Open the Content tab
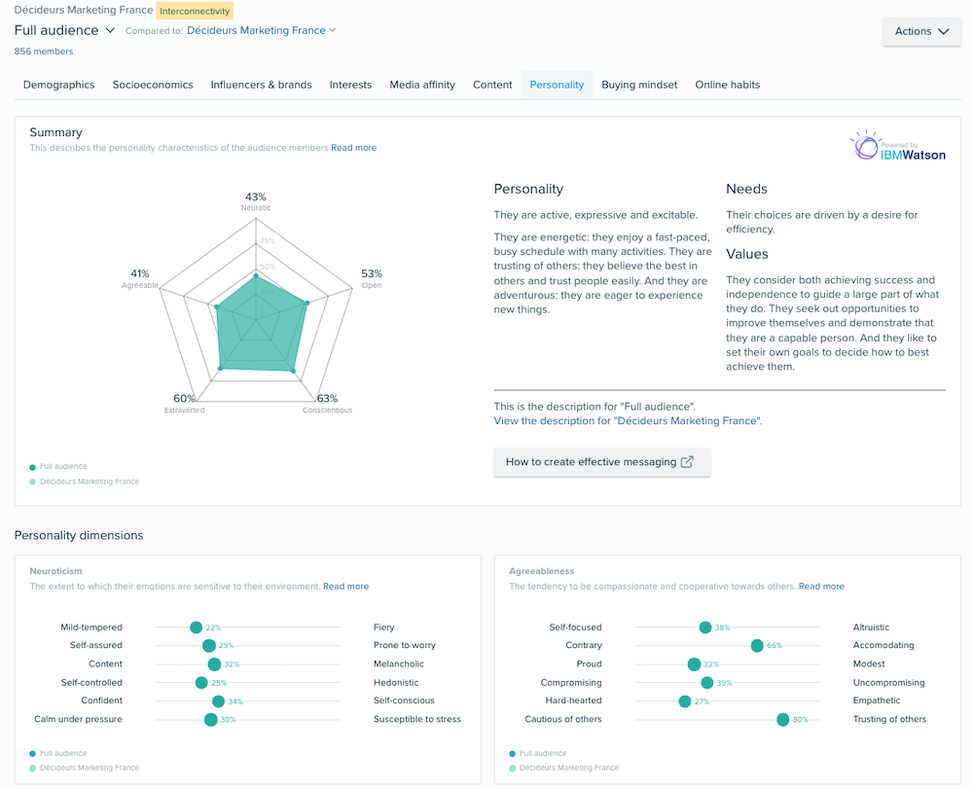Image resolution: width=973 pixels, height=789 pixels. 493,85
